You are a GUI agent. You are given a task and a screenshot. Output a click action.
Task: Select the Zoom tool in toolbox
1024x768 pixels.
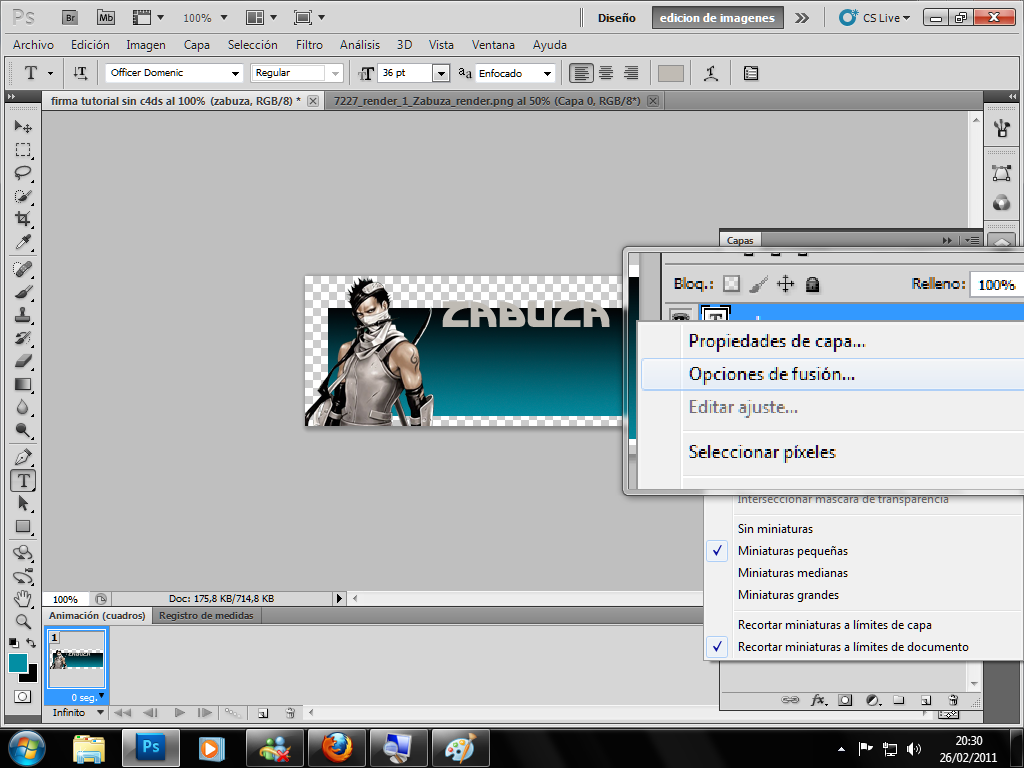pos(23,622)
